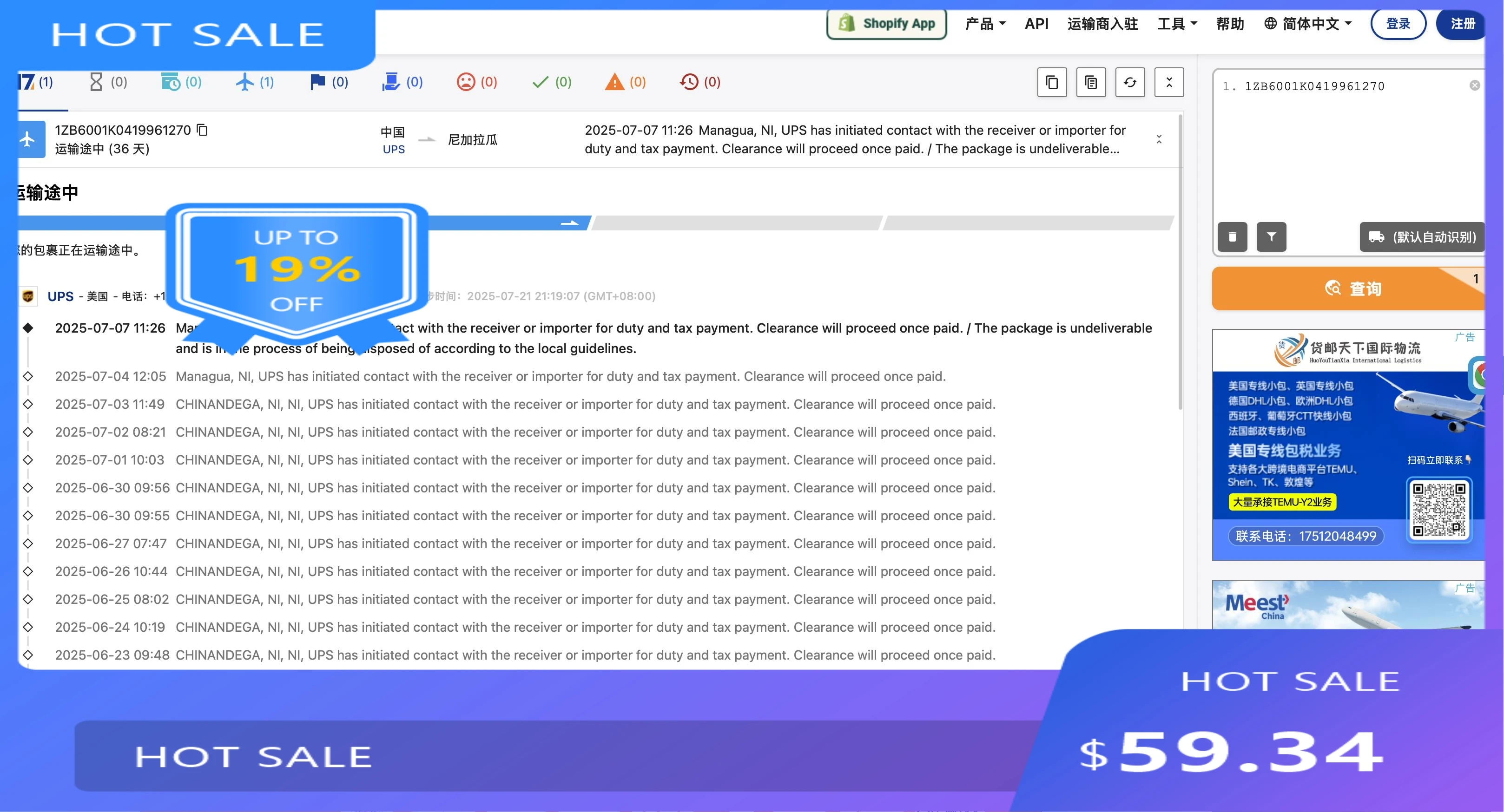
Task: Collapse the tracking detail row chevron
Action: [1159, 139]
